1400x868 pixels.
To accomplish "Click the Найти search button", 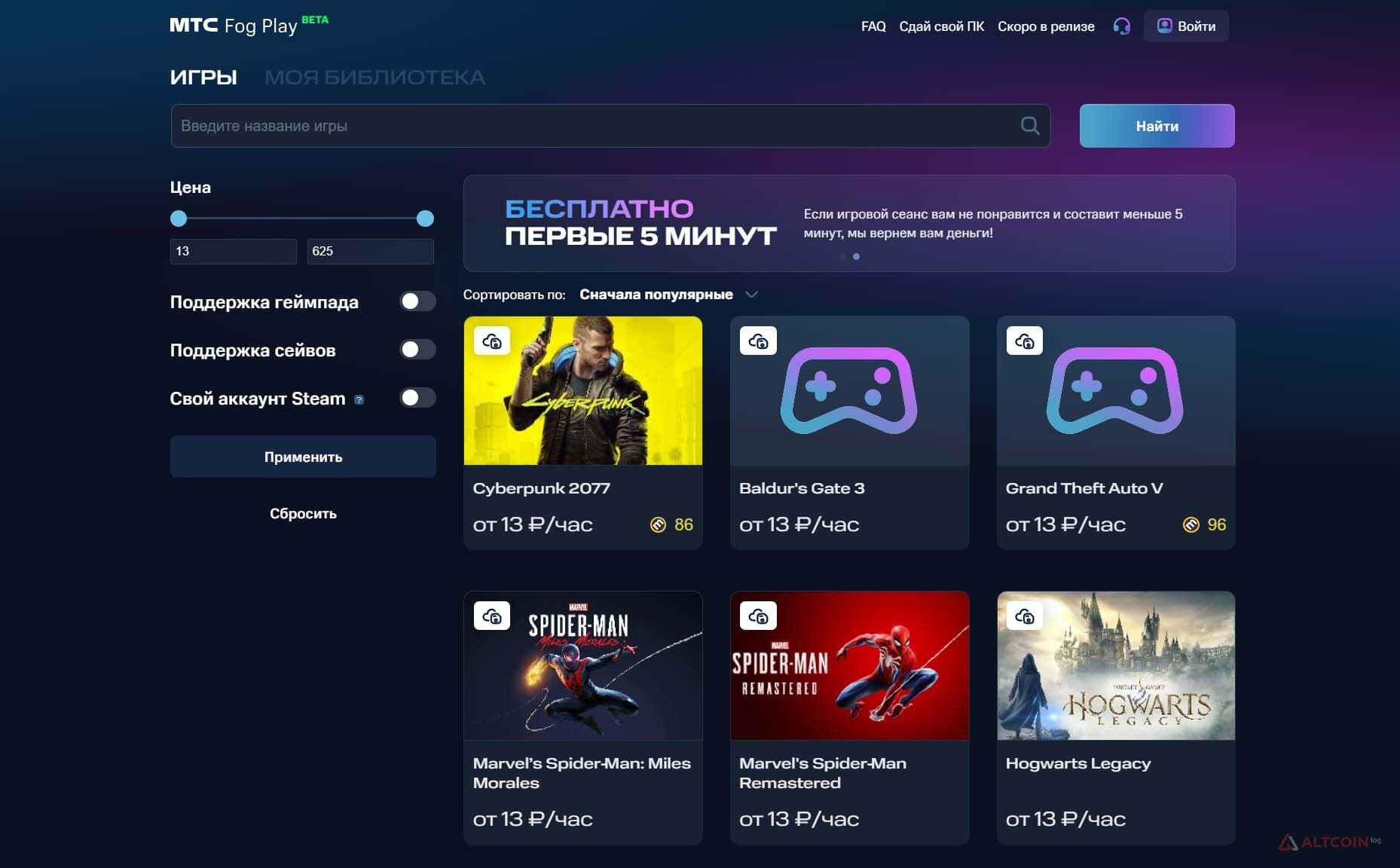I will (1157, 126).
